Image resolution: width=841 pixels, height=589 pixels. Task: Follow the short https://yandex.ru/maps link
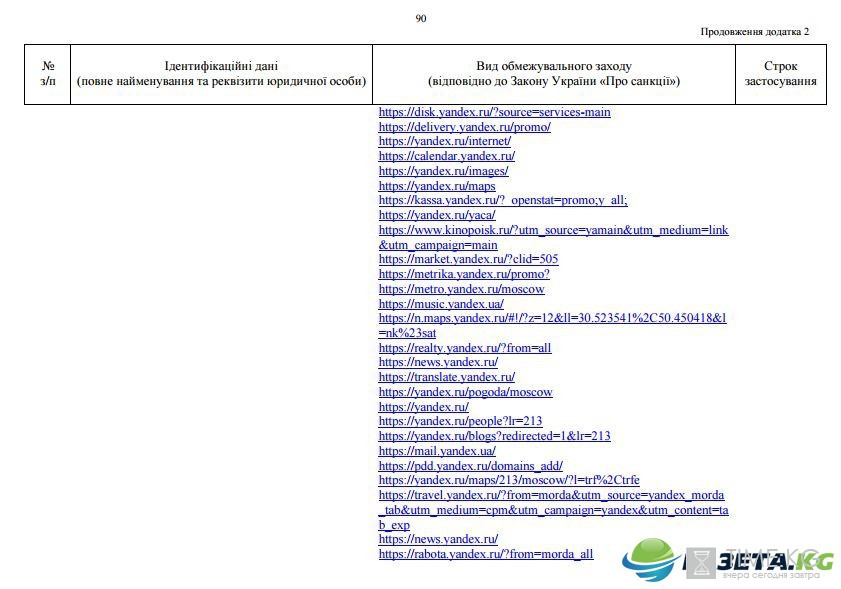click(437, 186)
